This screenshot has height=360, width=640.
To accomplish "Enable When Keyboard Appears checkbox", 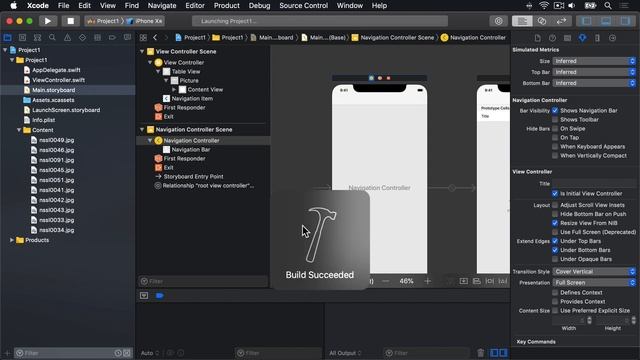I will [x=555, y=146].
